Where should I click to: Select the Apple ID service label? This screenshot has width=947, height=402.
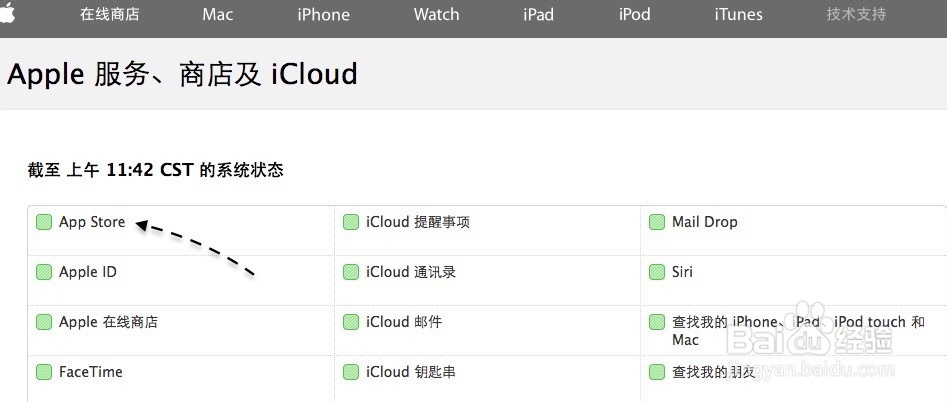click(88, 272)
